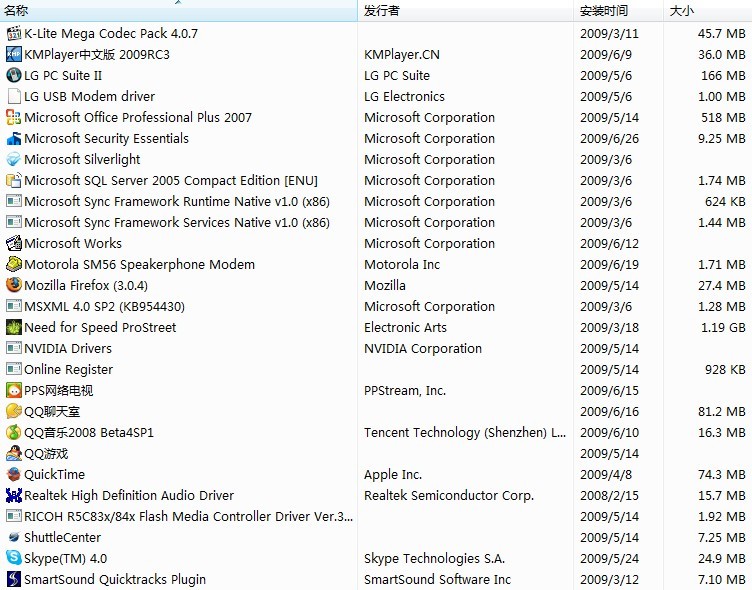Click "Realtek Semiconductor Corp." publisher cell

(x=449, y=496)
